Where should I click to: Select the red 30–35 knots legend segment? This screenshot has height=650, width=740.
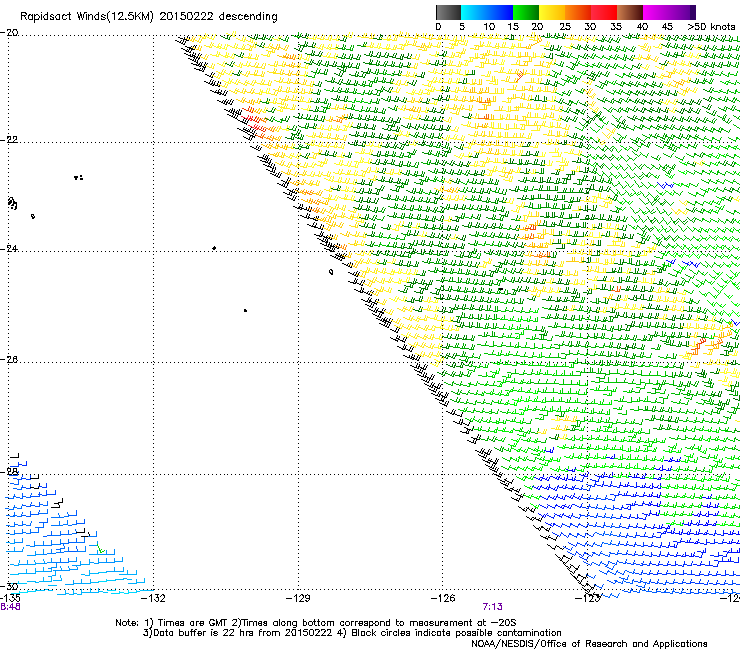click(604, 12)
